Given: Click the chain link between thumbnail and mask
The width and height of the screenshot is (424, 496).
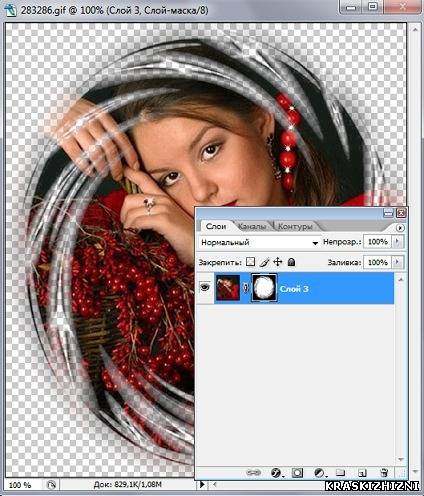Looking at the screenshot, I should tap(246, 288).
